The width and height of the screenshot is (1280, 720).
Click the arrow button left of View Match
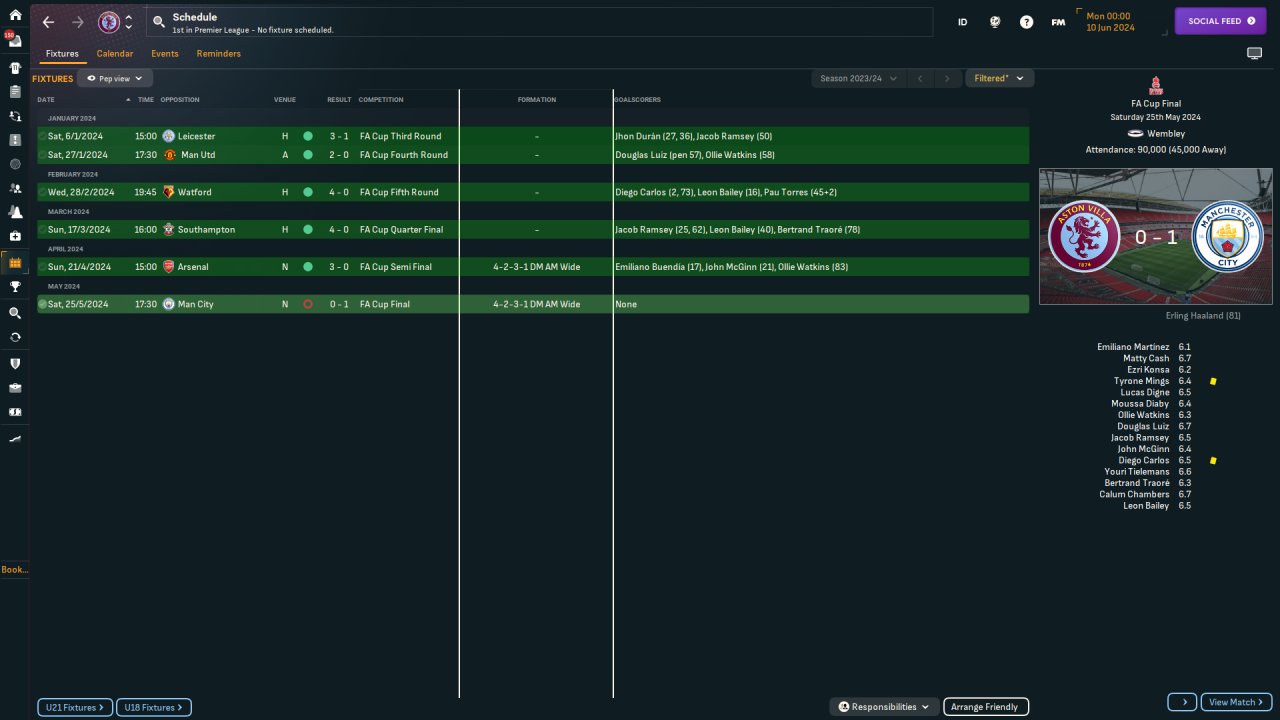(x=1182, y=702)
